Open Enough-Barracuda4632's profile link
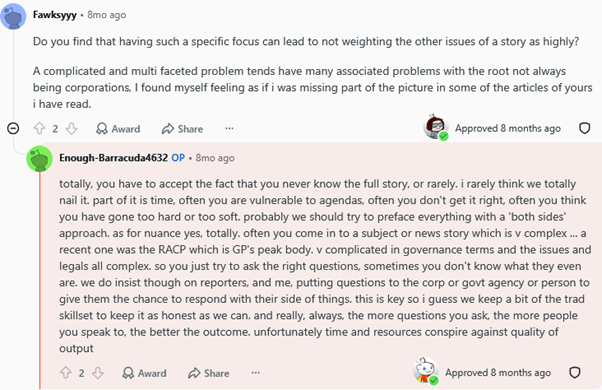The image size is (602, 390). tap(113, 158)
